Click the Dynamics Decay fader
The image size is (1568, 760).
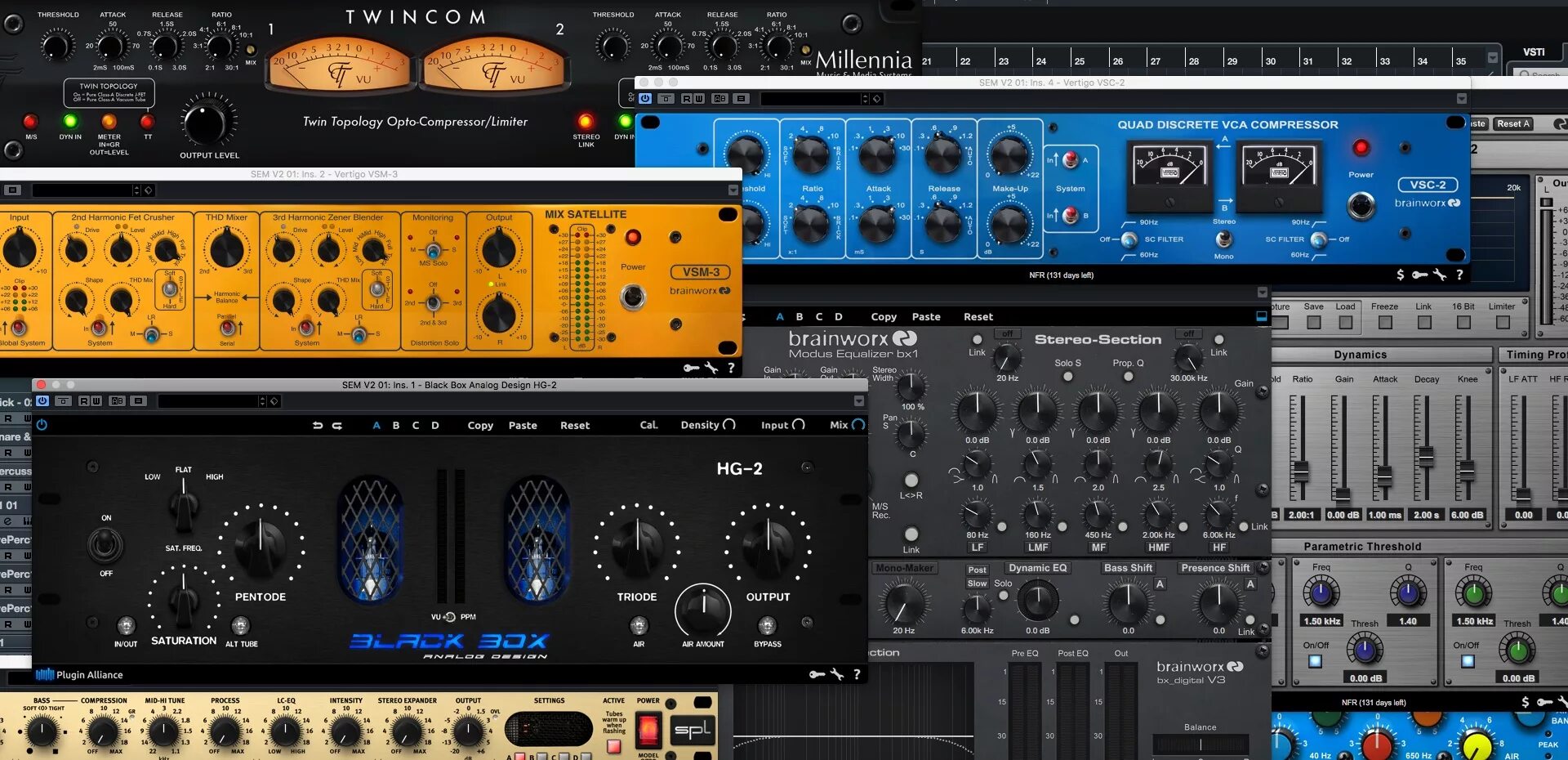coord(1426,456)
